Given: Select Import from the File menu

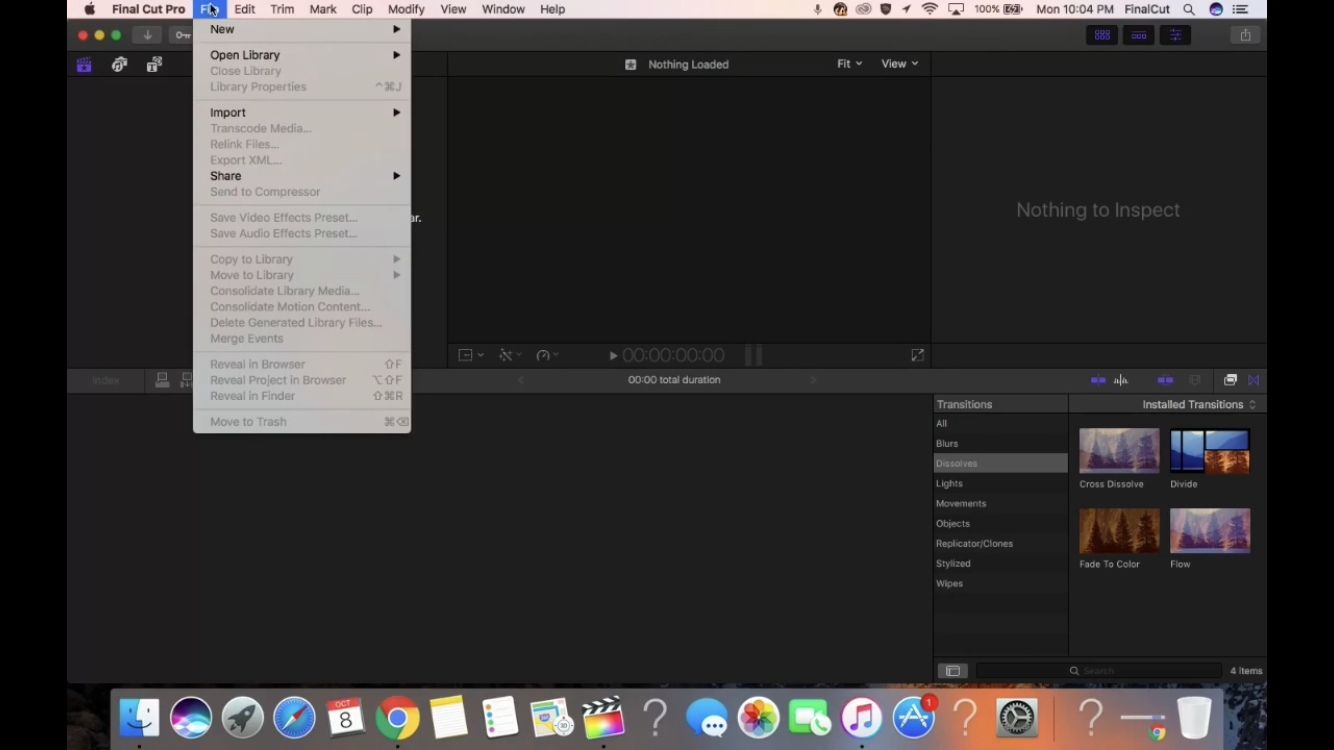Looking at the screenshot, I should coord(227,112).
